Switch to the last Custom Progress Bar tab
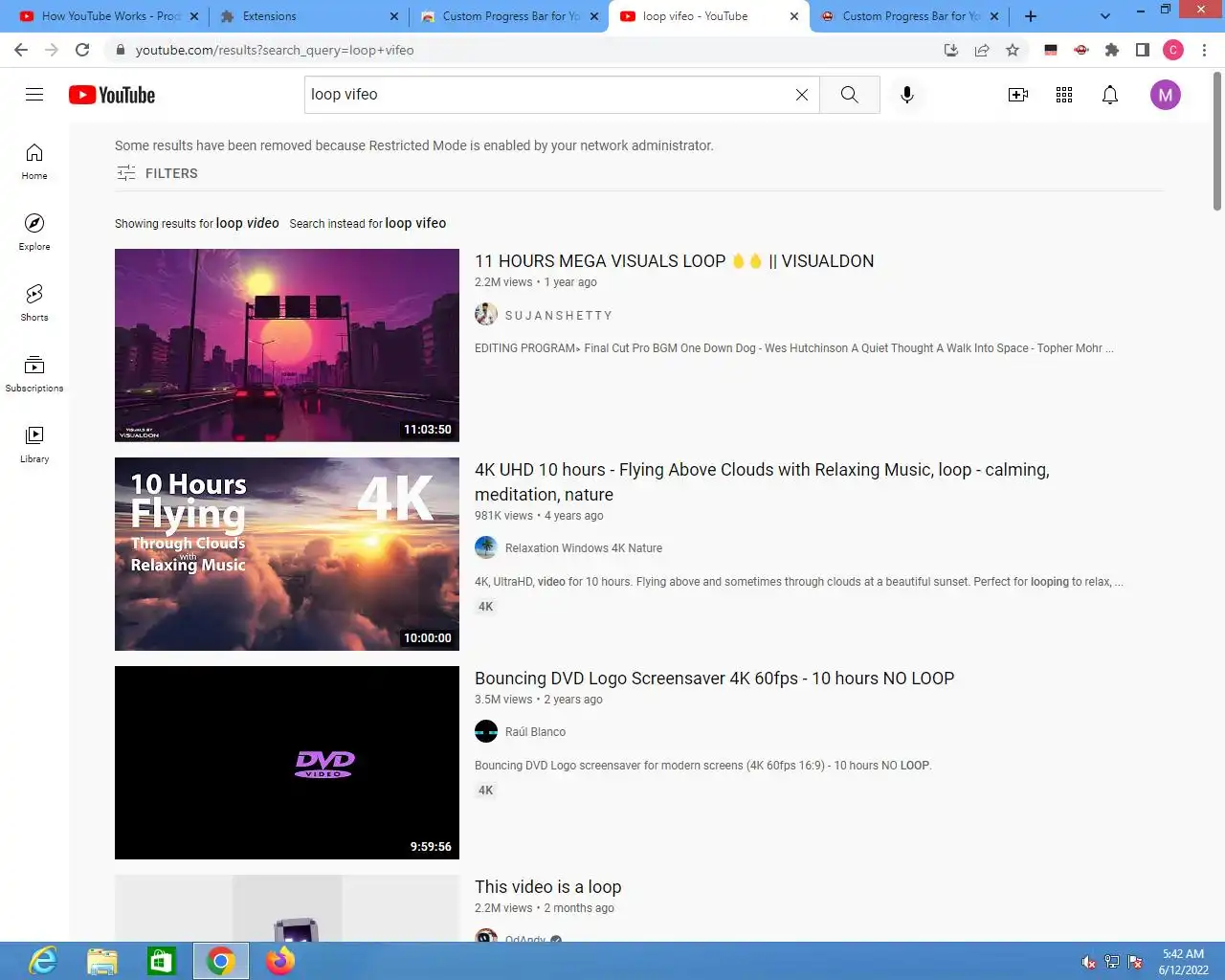Screen dimensions: 1225x980 coord(909,16)
